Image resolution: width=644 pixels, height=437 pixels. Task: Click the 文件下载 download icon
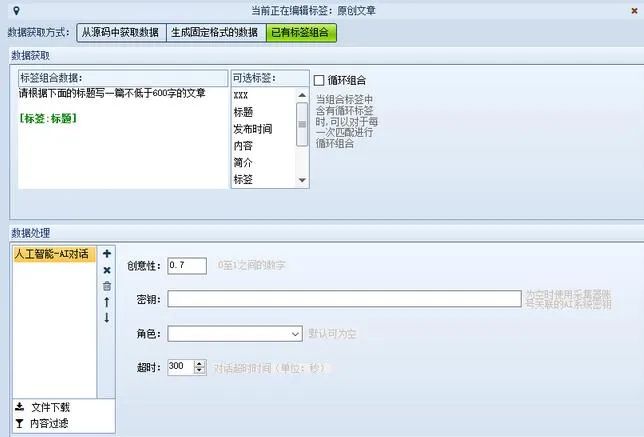click(x=19, y=408)
